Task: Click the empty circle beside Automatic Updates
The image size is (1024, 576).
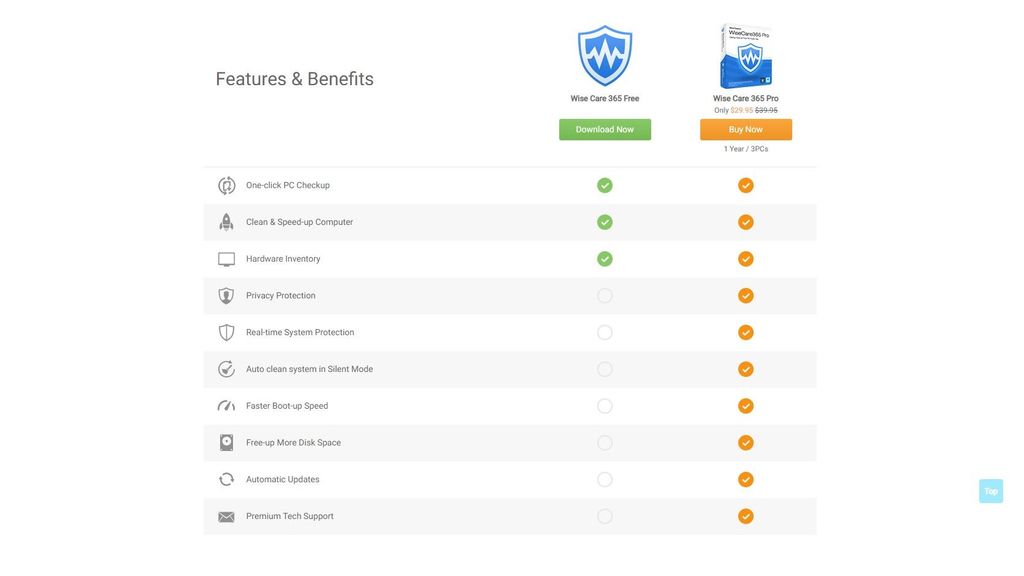Action: click(x=604, y=478)
